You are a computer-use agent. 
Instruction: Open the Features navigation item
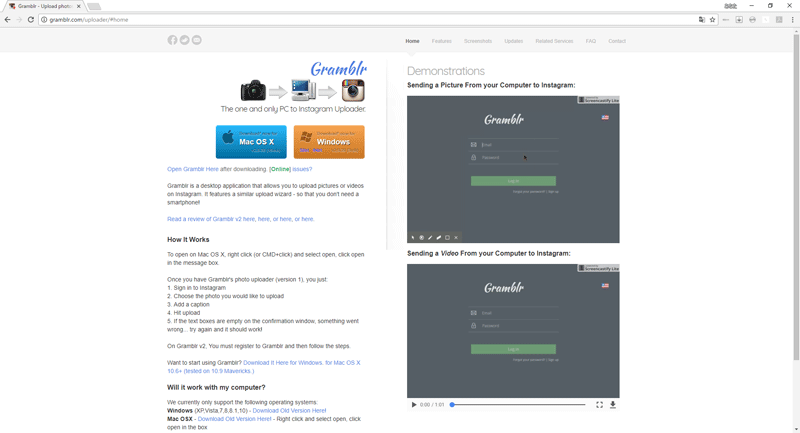coord(441,41)
